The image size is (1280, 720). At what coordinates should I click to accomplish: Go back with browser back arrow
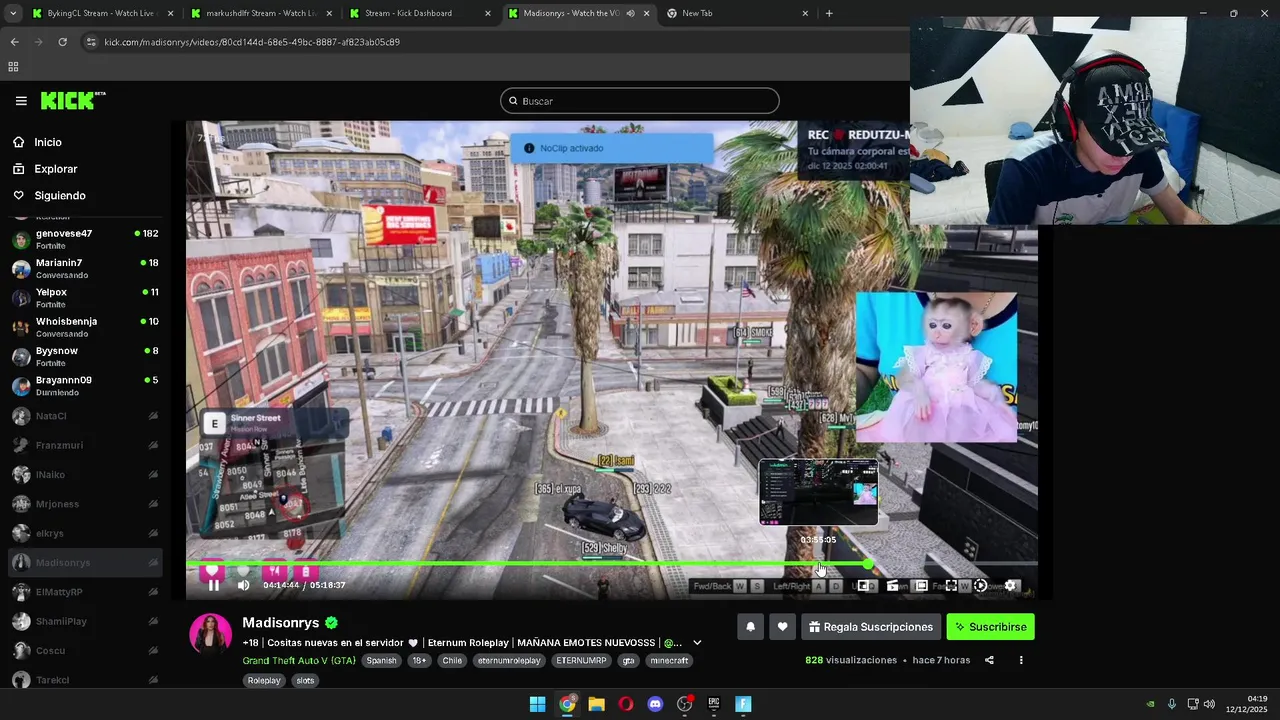tap(14, 42)
